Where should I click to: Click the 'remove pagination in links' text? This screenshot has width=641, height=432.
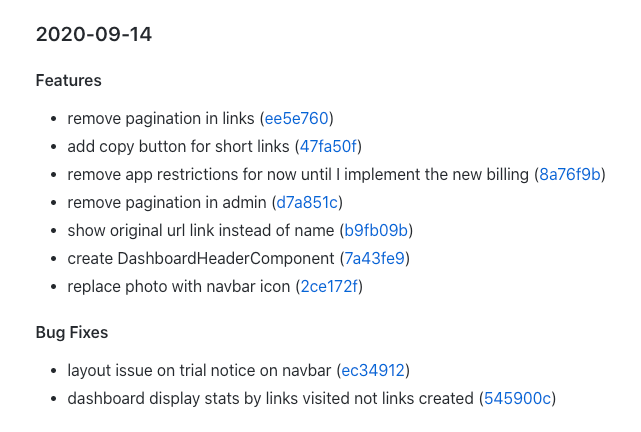(160, 118)
